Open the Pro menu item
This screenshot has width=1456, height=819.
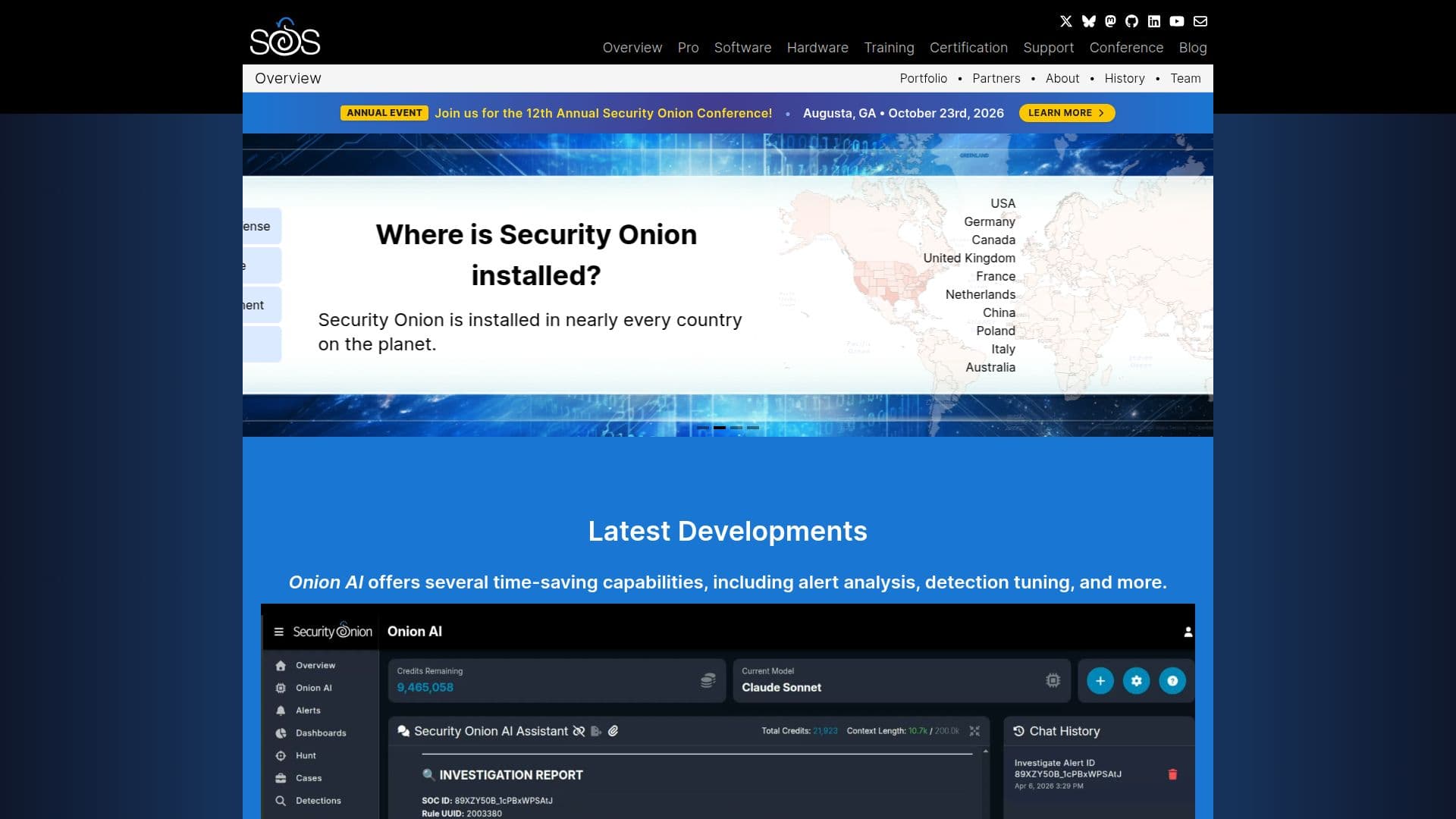point(688,48)
